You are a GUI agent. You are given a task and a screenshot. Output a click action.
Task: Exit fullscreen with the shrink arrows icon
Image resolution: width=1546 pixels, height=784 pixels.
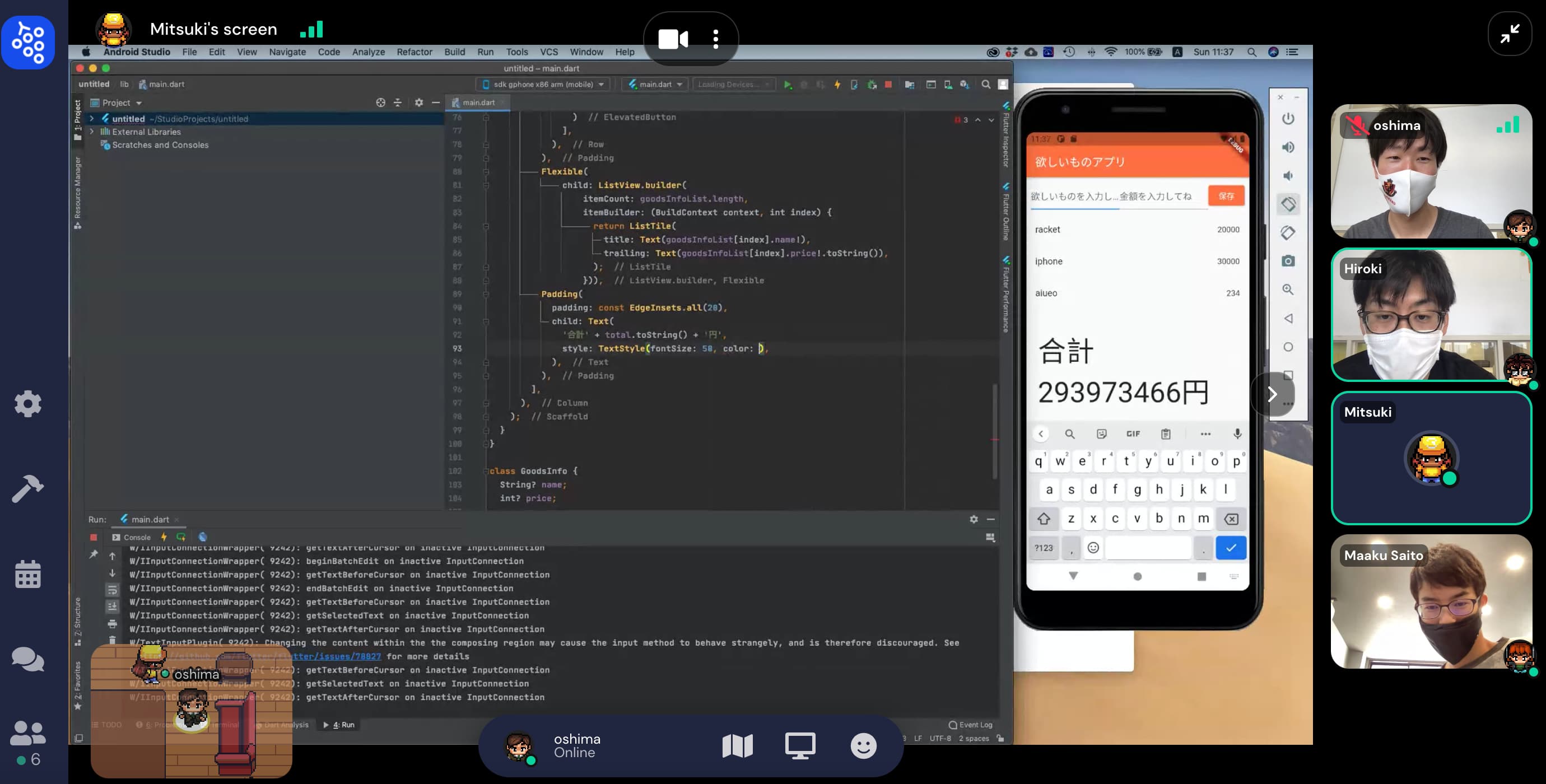click(x=1510, y=34)
